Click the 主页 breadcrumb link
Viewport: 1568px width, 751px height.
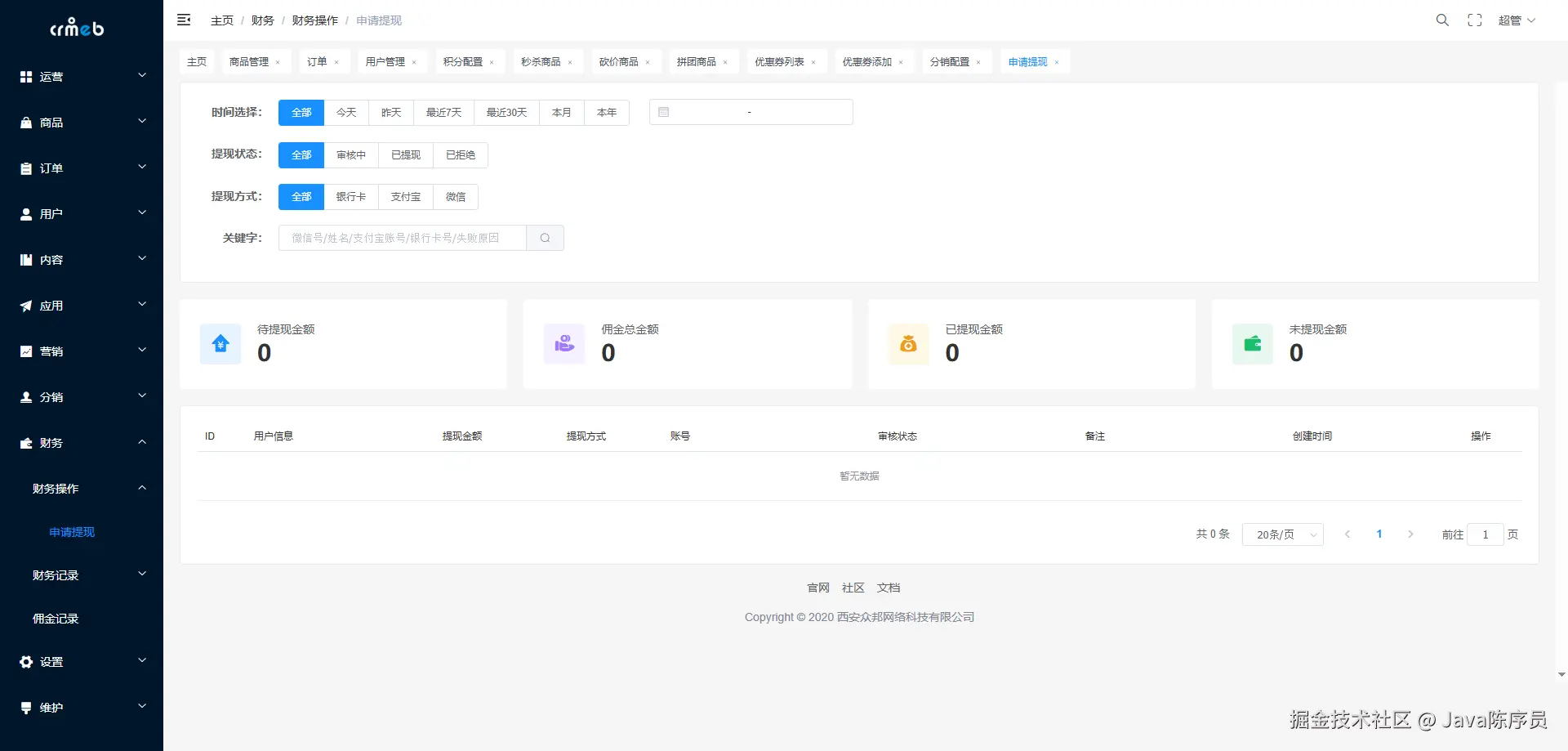(x=222, y=20)
